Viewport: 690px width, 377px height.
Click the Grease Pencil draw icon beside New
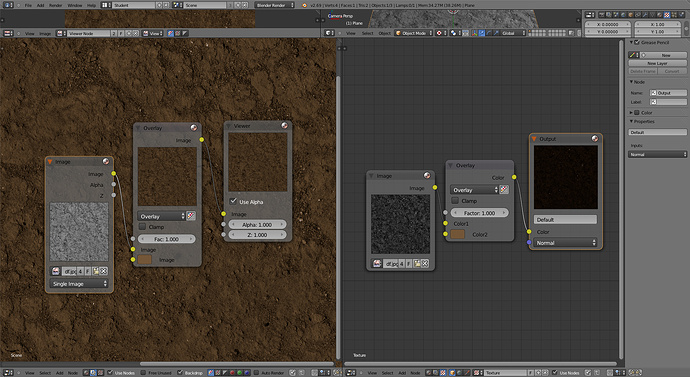coord(634,55)
